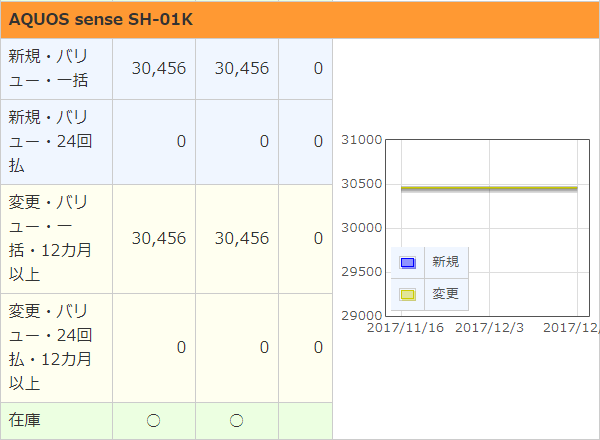Click second 0 in 変更・24回払 row
Screen dimensions: 600x440
tap(264, 347)
